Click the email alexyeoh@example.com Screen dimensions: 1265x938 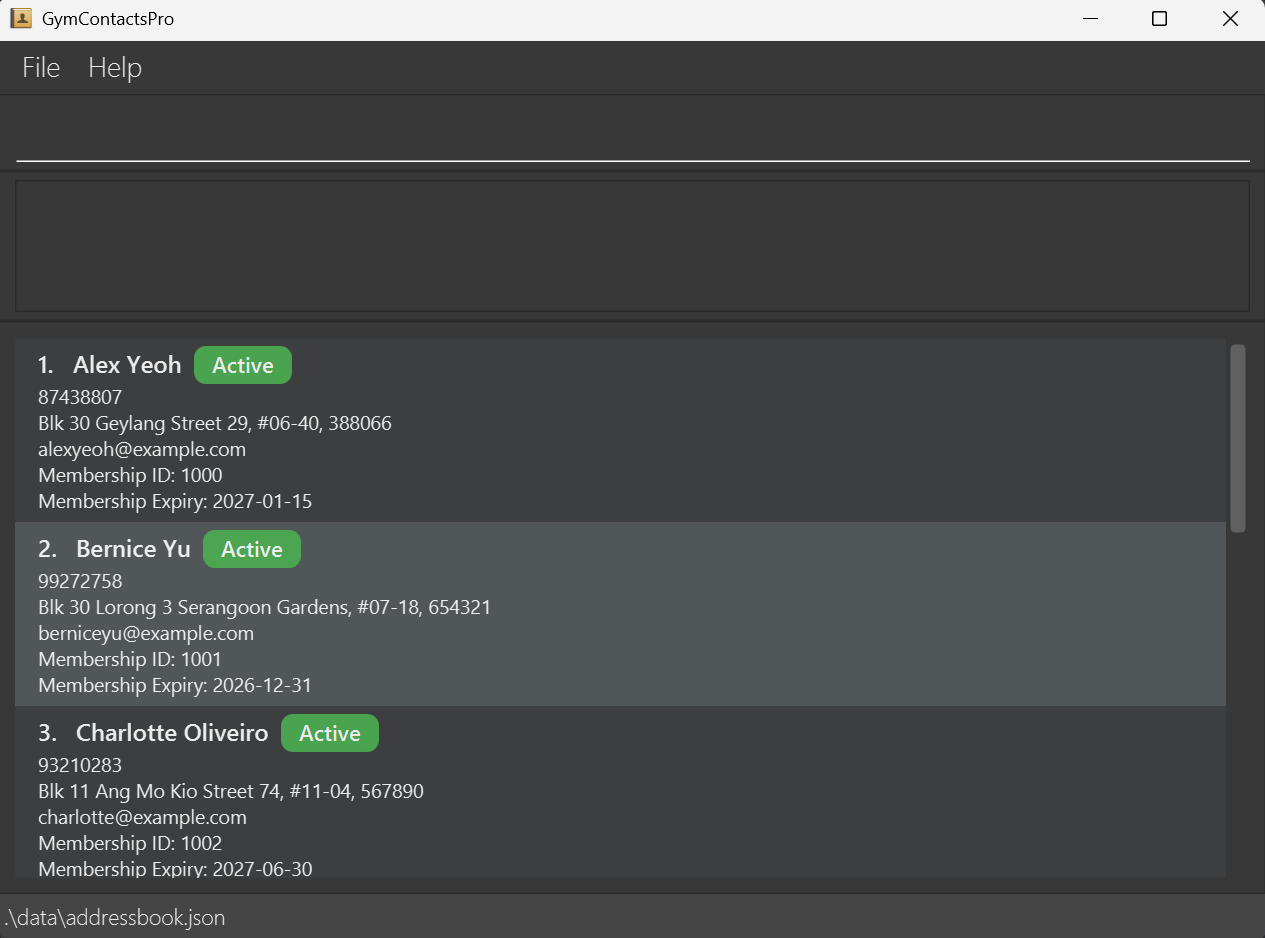pos(142,449)
